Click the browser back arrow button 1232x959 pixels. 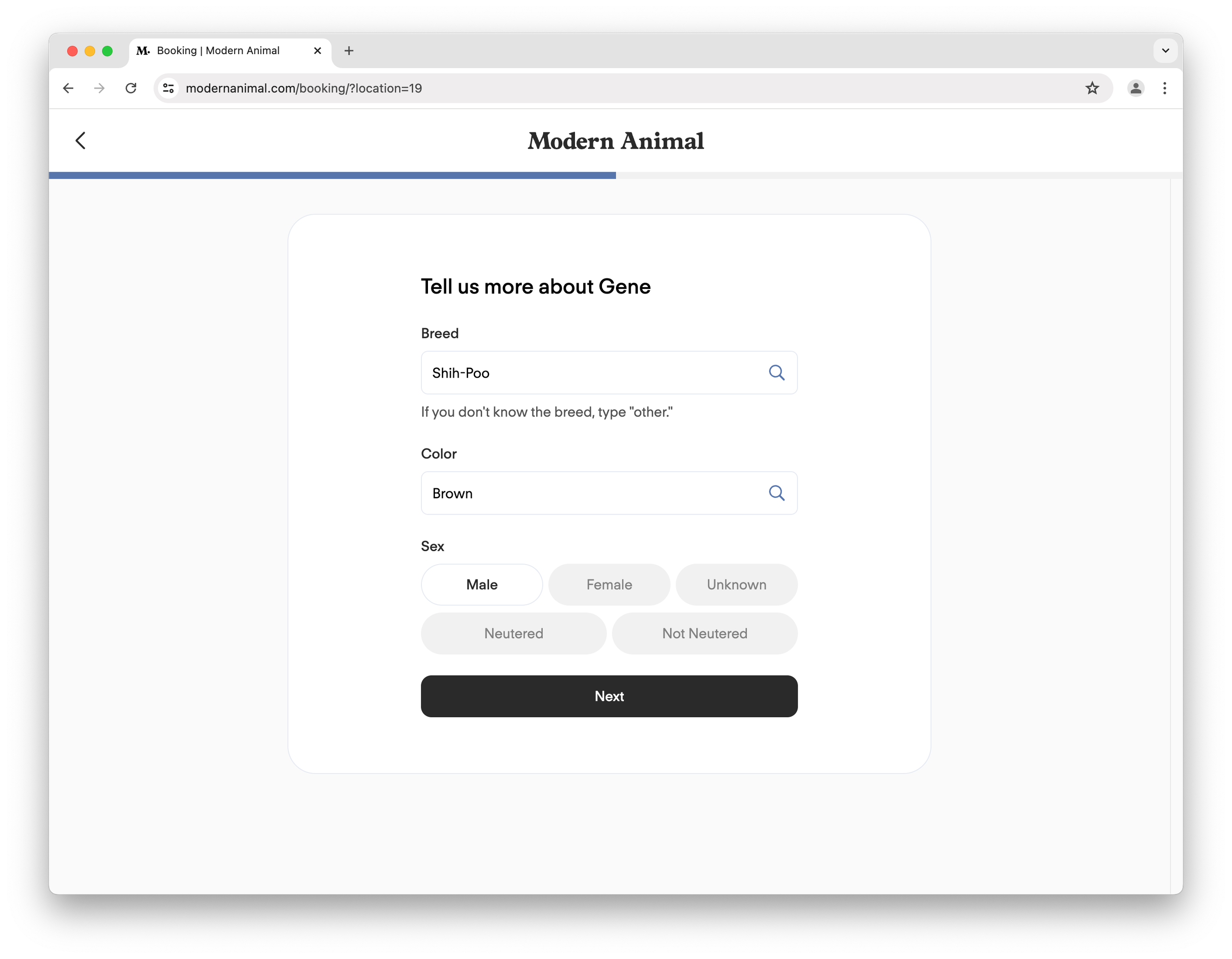(x=68, y=88)
